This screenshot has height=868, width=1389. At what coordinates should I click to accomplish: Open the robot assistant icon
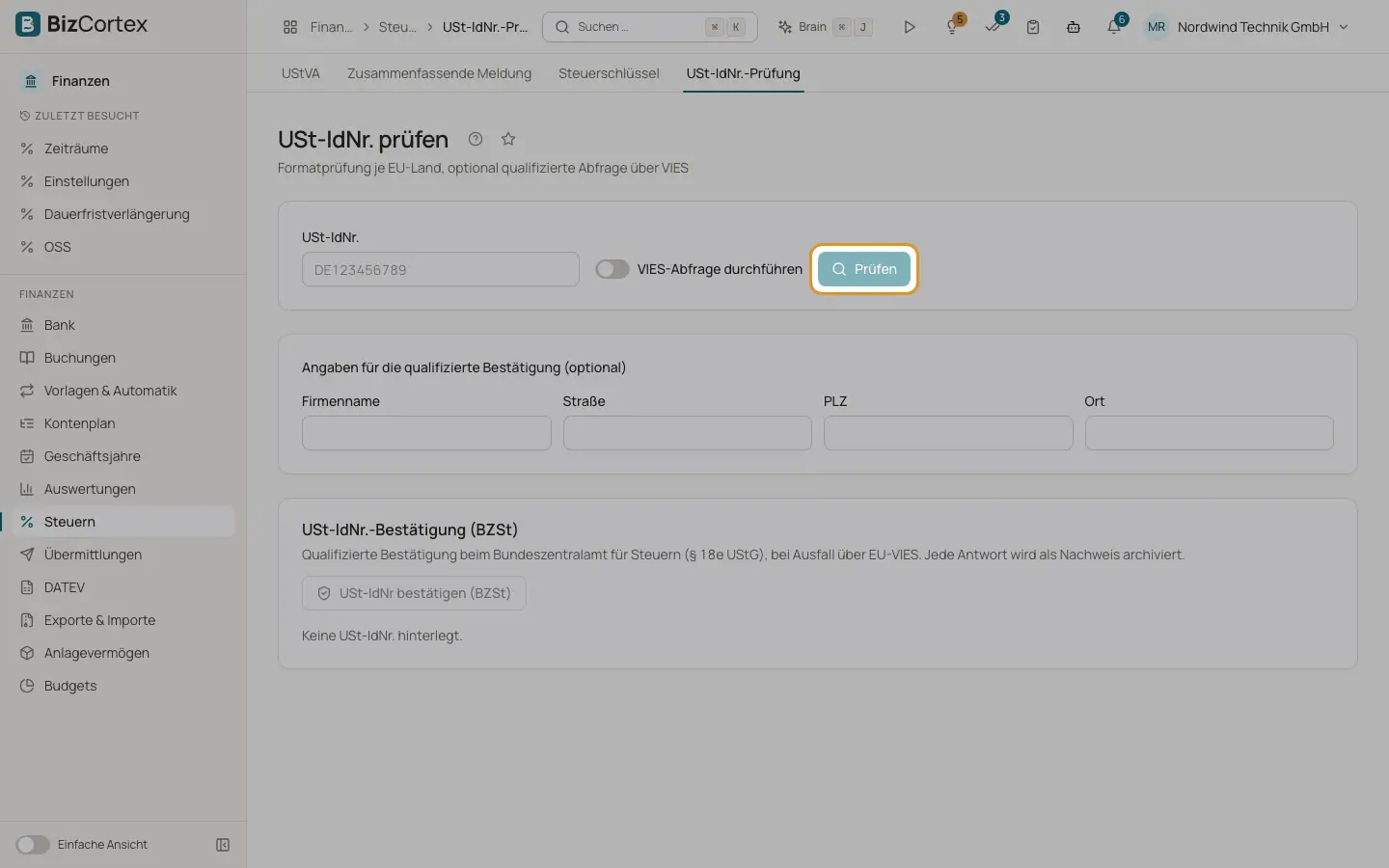pyautogui.click(x=1074, y=27)
